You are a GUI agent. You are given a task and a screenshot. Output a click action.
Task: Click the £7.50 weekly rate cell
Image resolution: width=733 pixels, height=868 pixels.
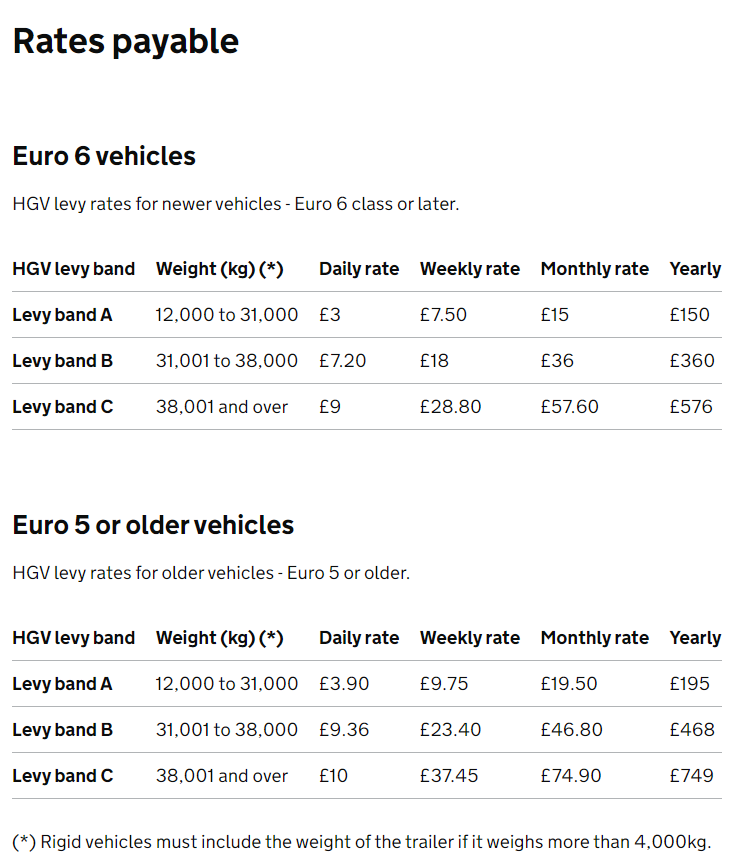point(443,315)
